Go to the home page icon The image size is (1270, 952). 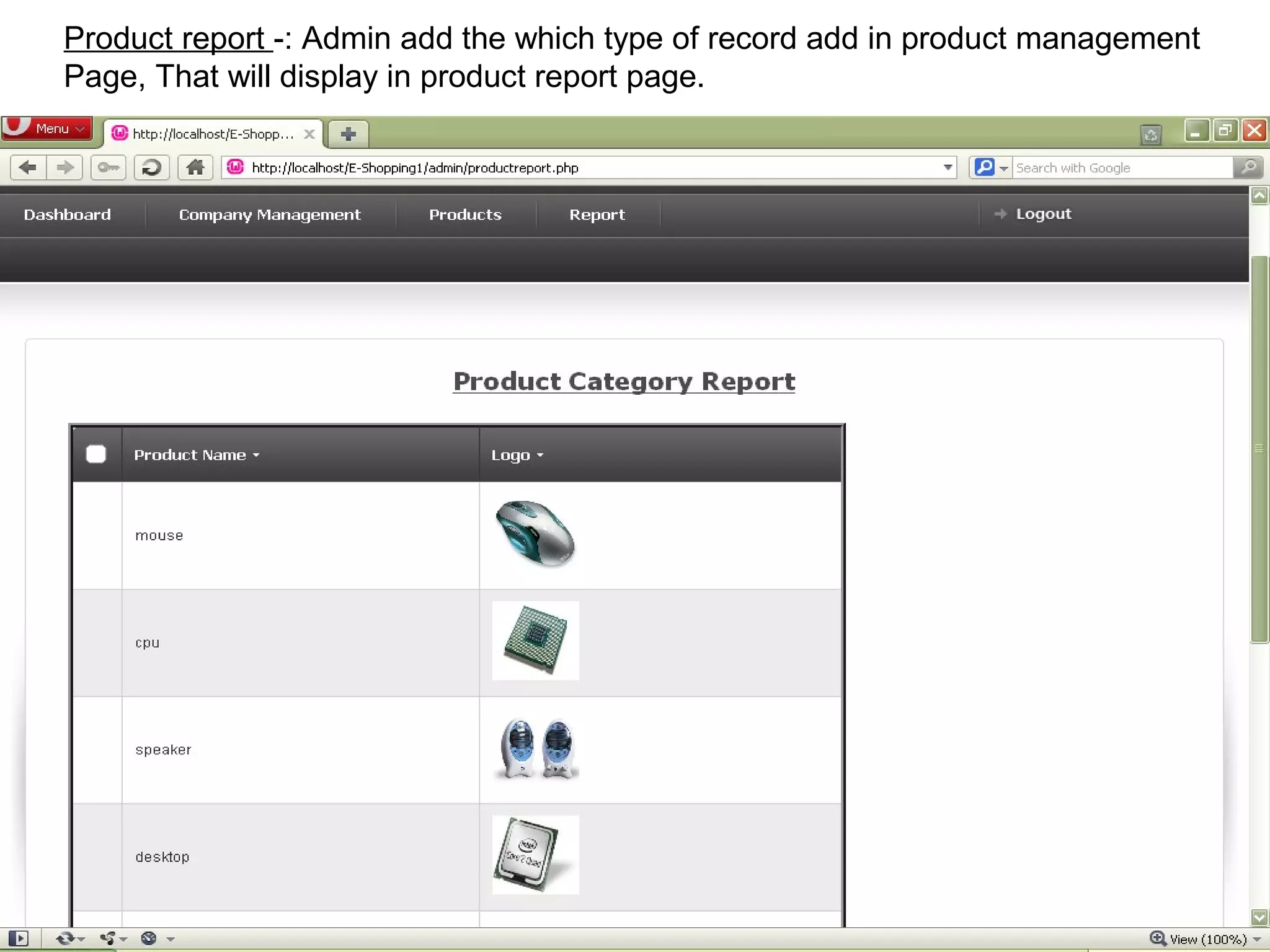[195, 167]
